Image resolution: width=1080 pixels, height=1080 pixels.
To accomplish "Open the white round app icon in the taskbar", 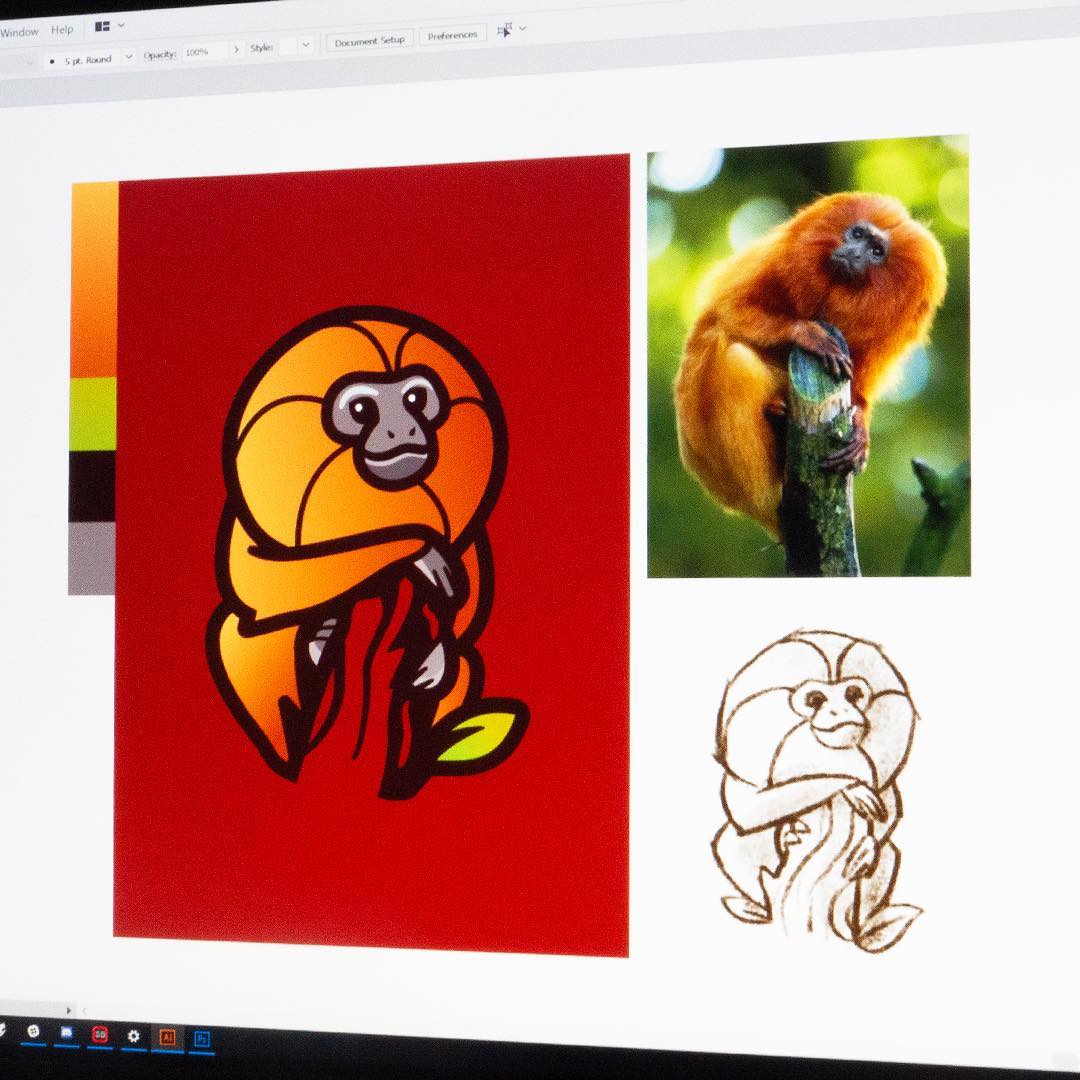I will click(x=32, y=1031).
